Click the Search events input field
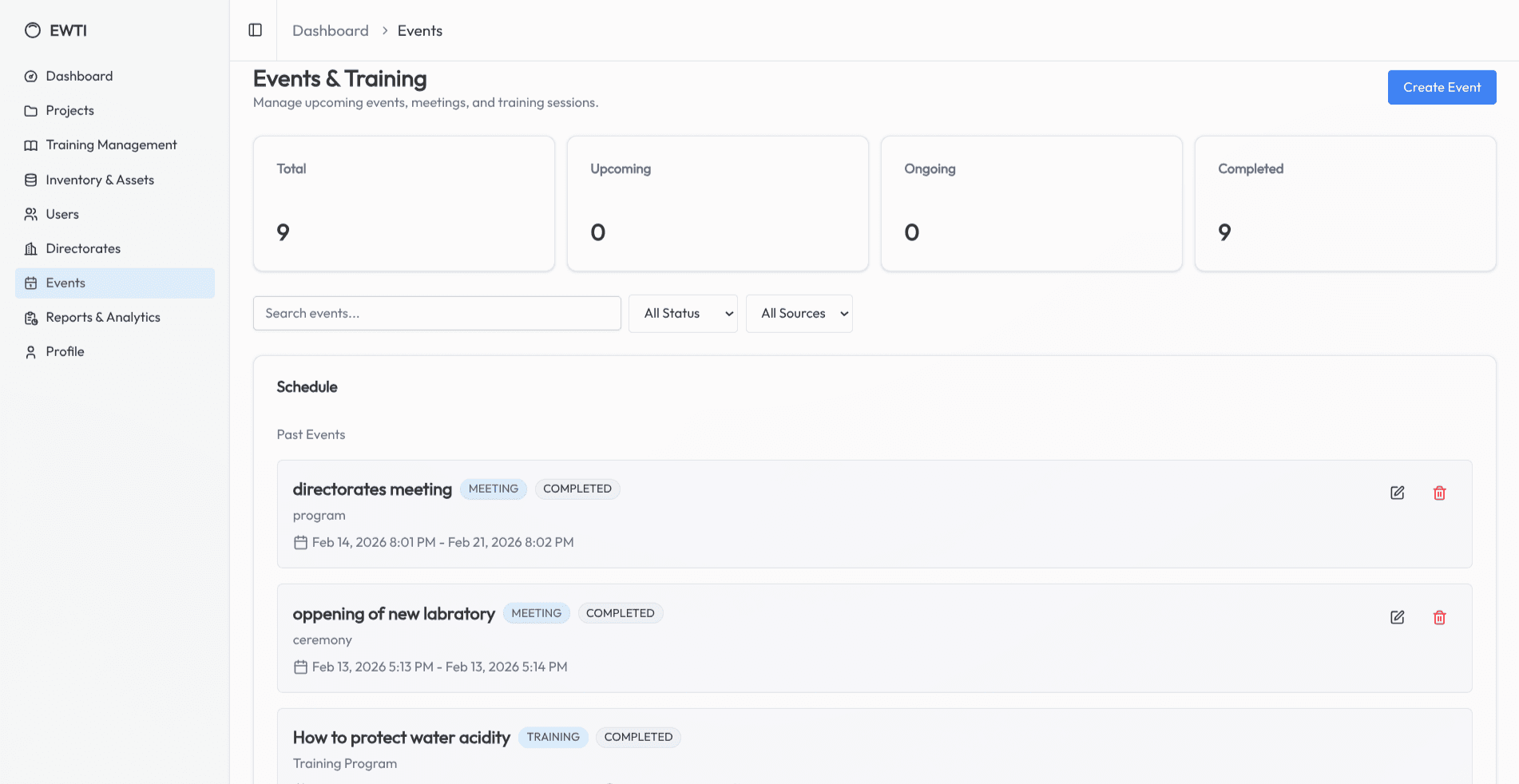Image resolution: width=1519 pixels, height=784 pixels. 437,314
